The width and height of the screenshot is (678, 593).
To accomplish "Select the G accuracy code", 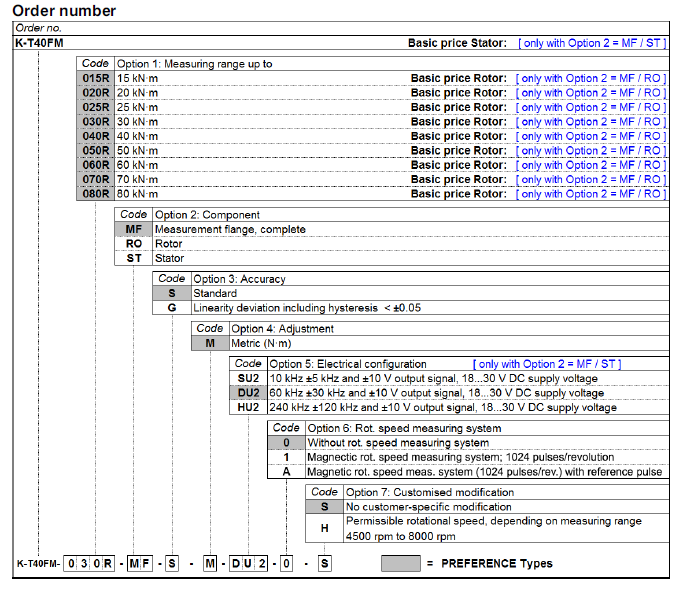I will 171,308.
